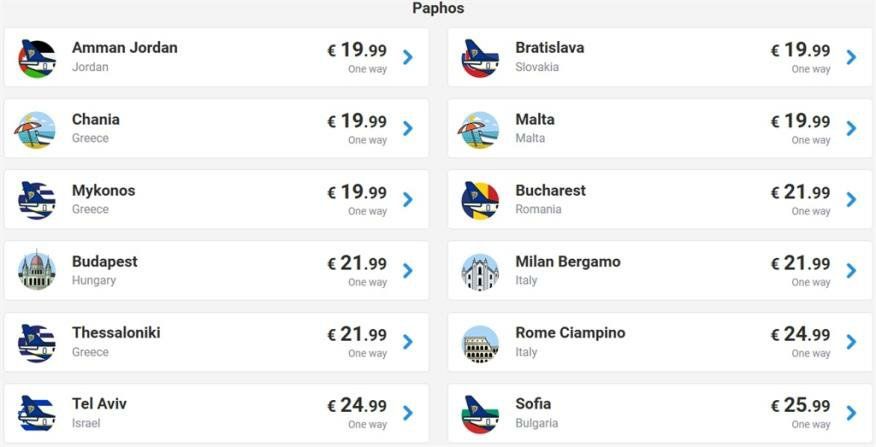This screenshot has width=876, height=447.
Task: Click the Sofia Bulgarian flag plane icon
Action: click(480, 413)
